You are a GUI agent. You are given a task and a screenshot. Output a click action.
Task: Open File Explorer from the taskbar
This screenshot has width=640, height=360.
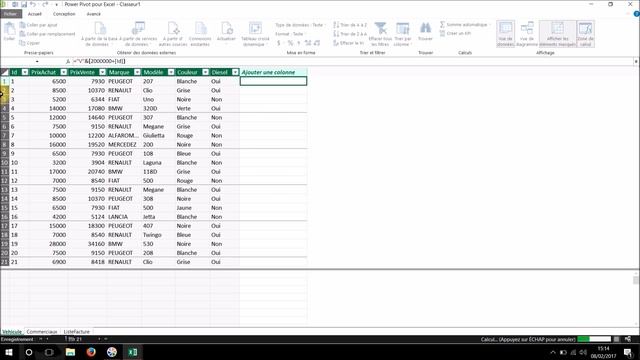(70, 352)
